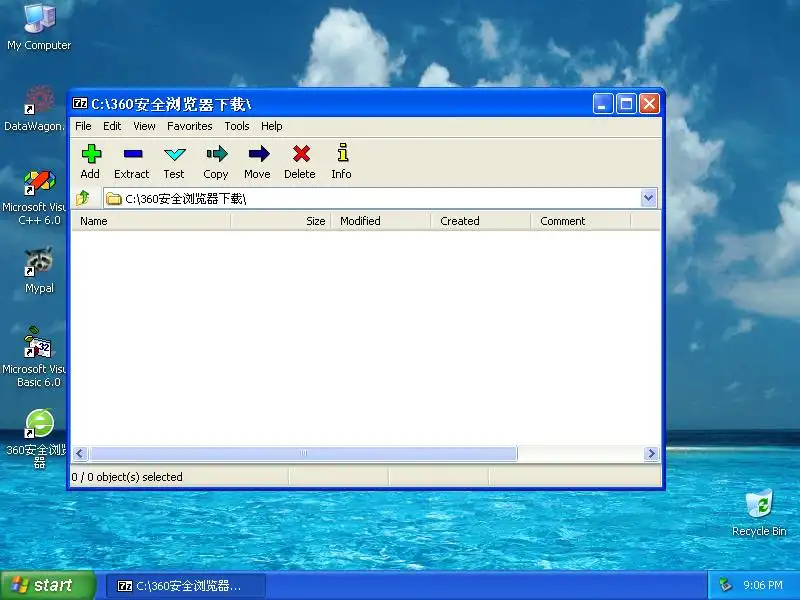Open the View menu
800x600 pixels.
144,126
